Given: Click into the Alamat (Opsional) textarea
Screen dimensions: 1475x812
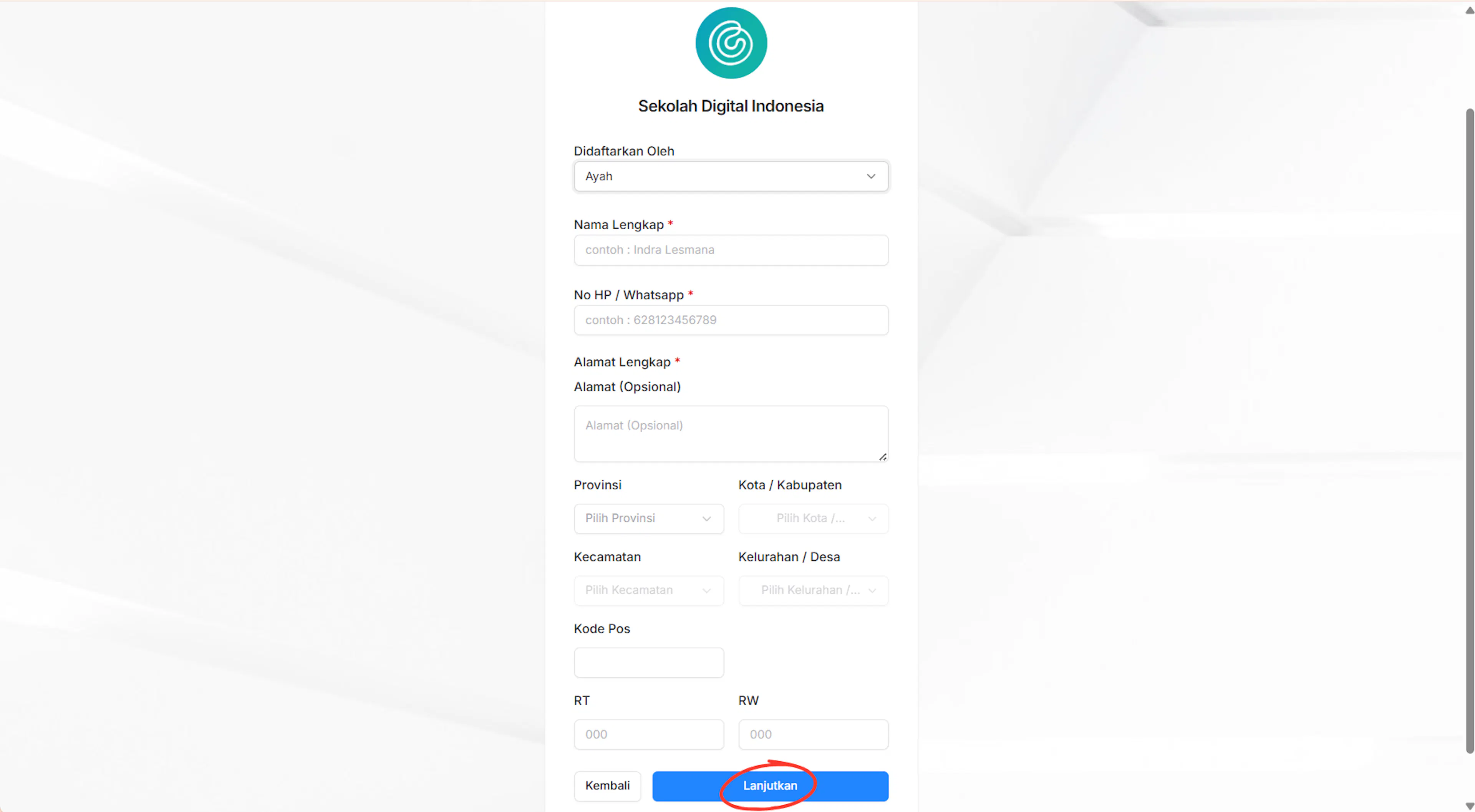Looking at the screenshot, I should 731,434.
